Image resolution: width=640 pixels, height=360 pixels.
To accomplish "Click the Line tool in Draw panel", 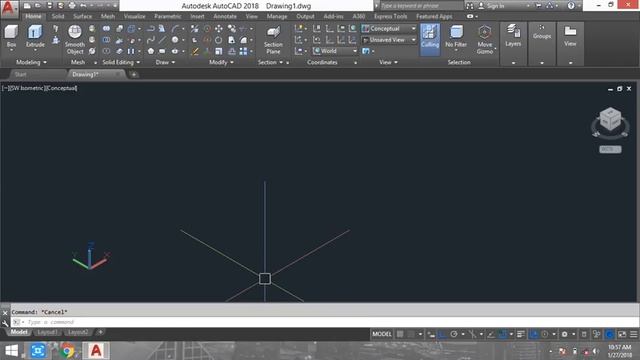I will click(x=162, y=40).
